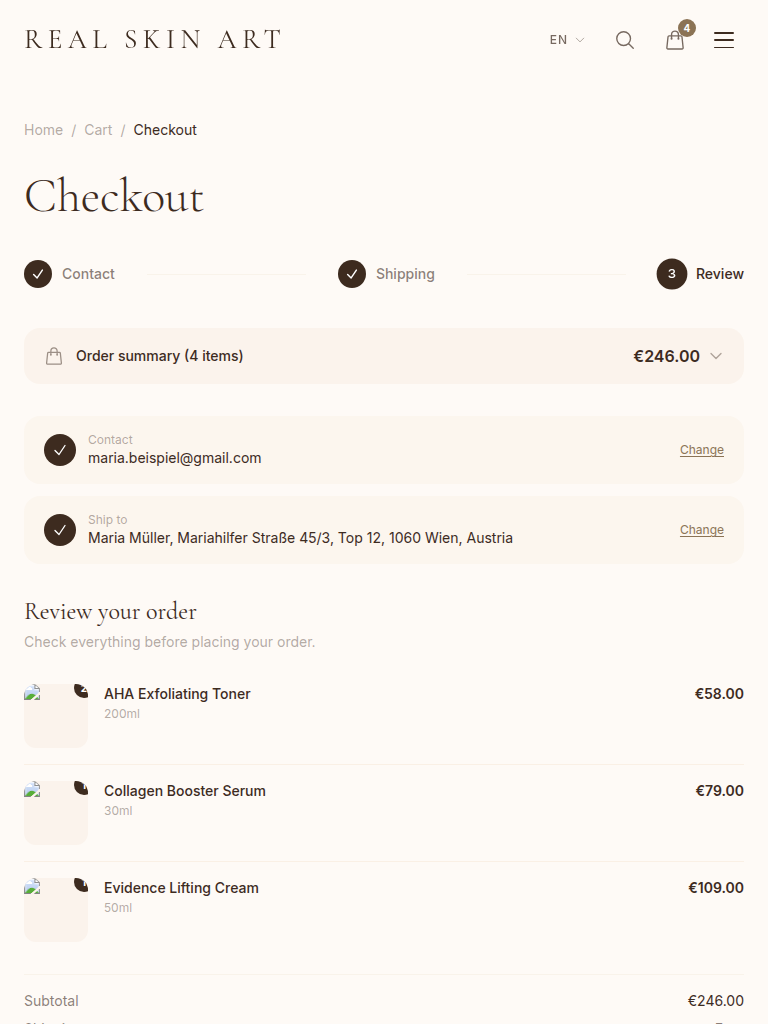Click the checkmark beside the contact email
This screenshot has height=1024, width=768.
60,450
